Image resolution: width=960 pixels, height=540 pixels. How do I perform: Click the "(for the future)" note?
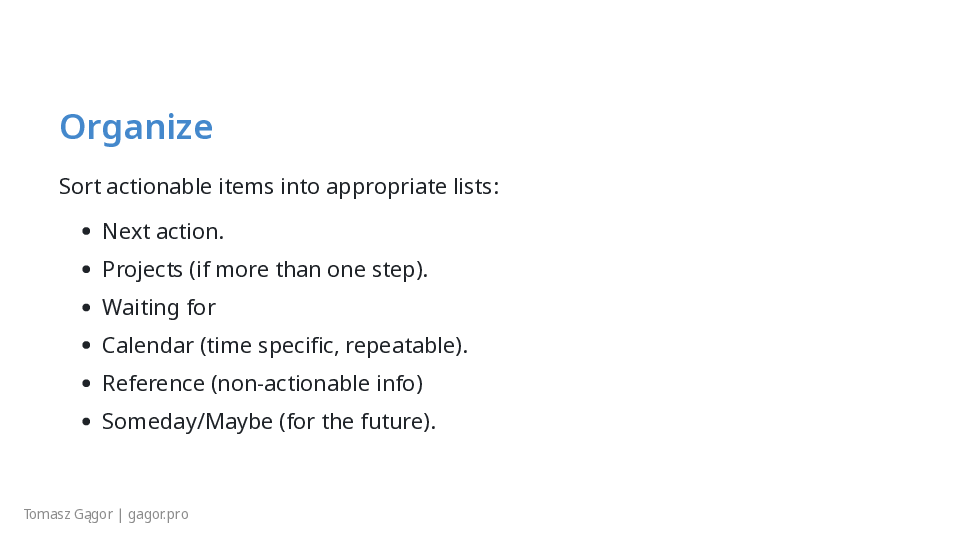pos(357,422)
